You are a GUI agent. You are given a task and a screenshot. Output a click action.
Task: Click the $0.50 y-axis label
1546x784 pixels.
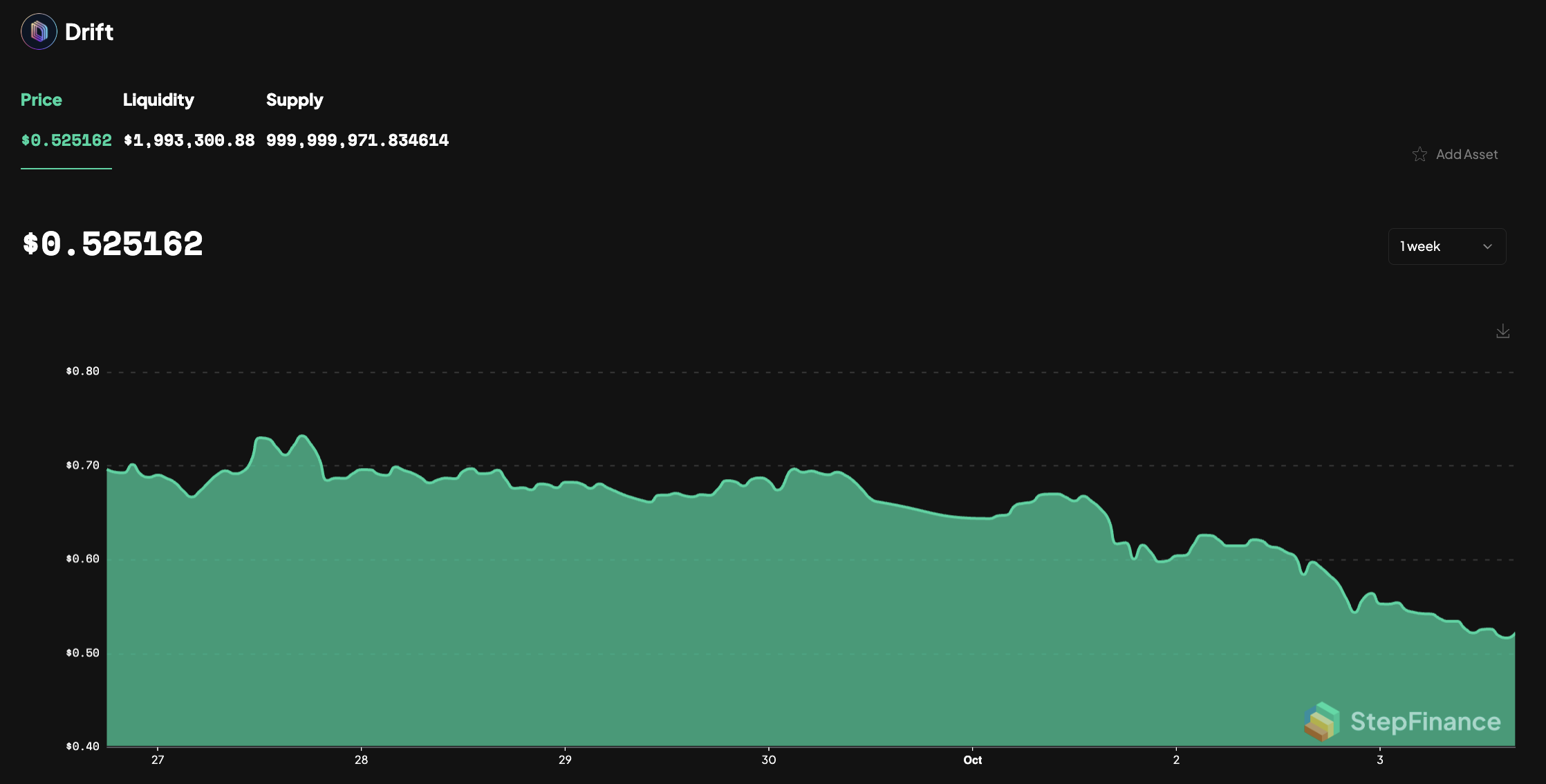[x=82, y=653]
